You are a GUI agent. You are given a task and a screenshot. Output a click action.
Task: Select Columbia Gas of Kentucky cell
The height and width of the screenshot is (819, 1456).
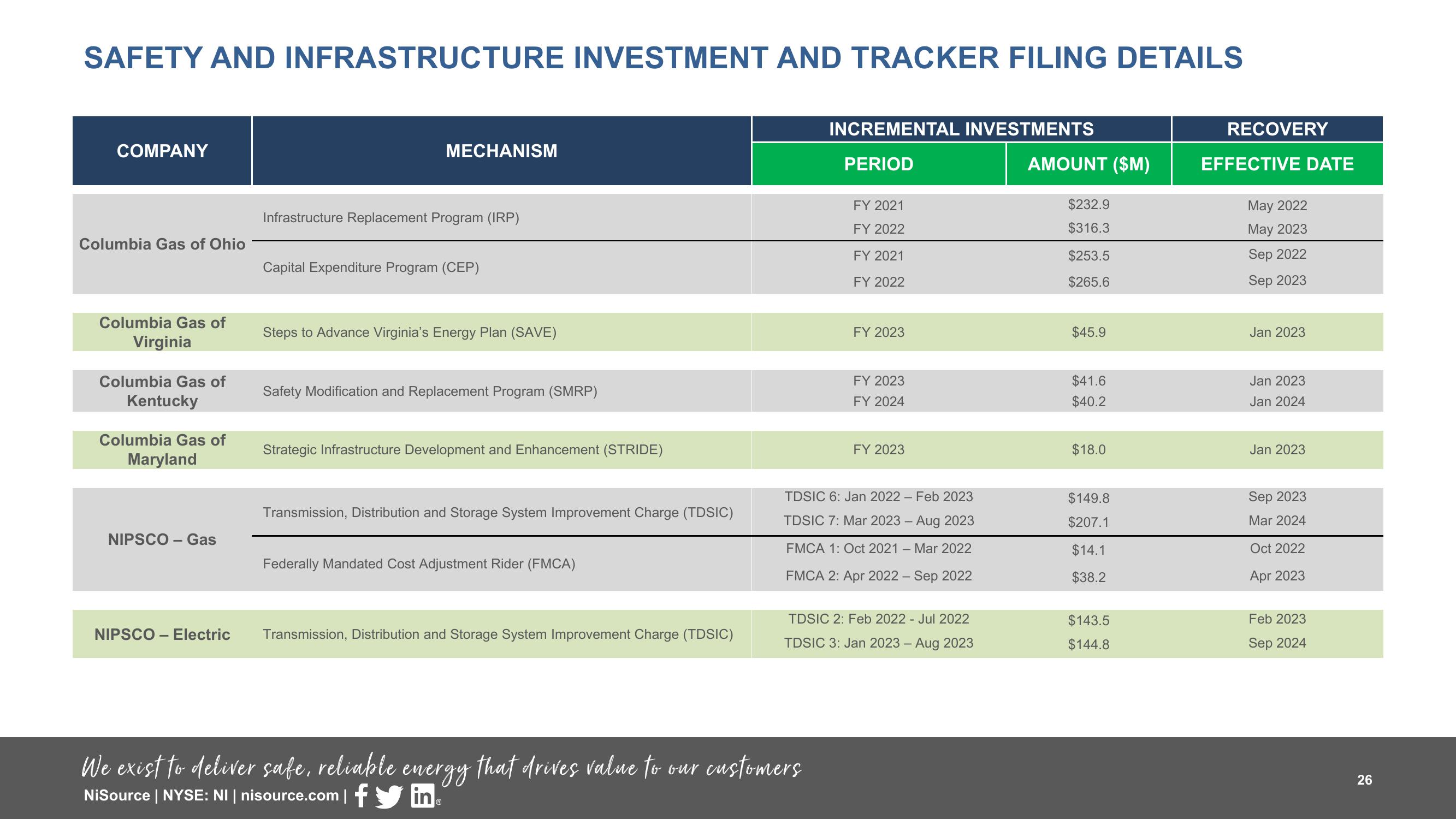coord(162,391)
